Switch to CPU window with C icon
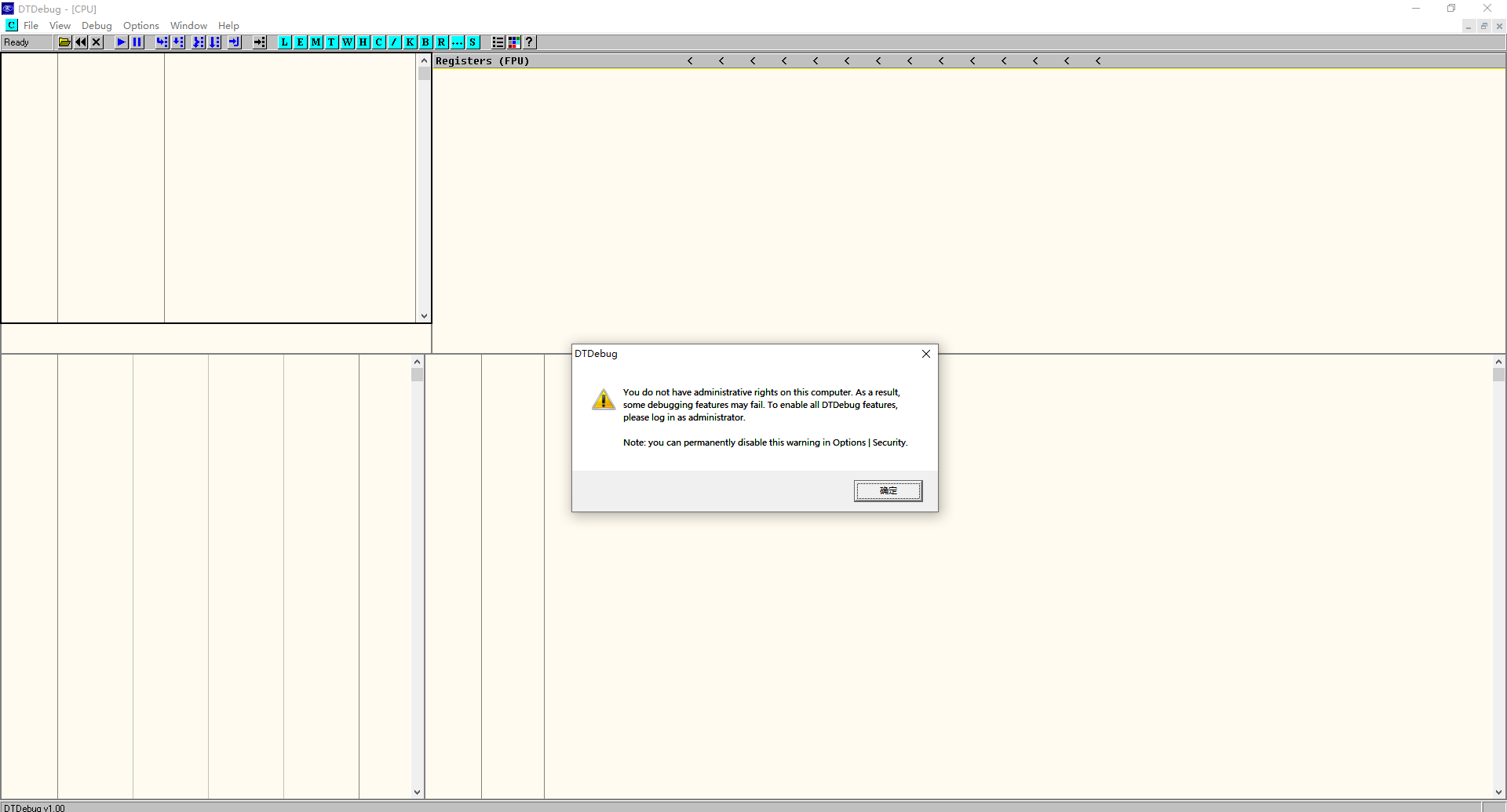The width and height of the screenshot is (1507, 812). (379, 42)
